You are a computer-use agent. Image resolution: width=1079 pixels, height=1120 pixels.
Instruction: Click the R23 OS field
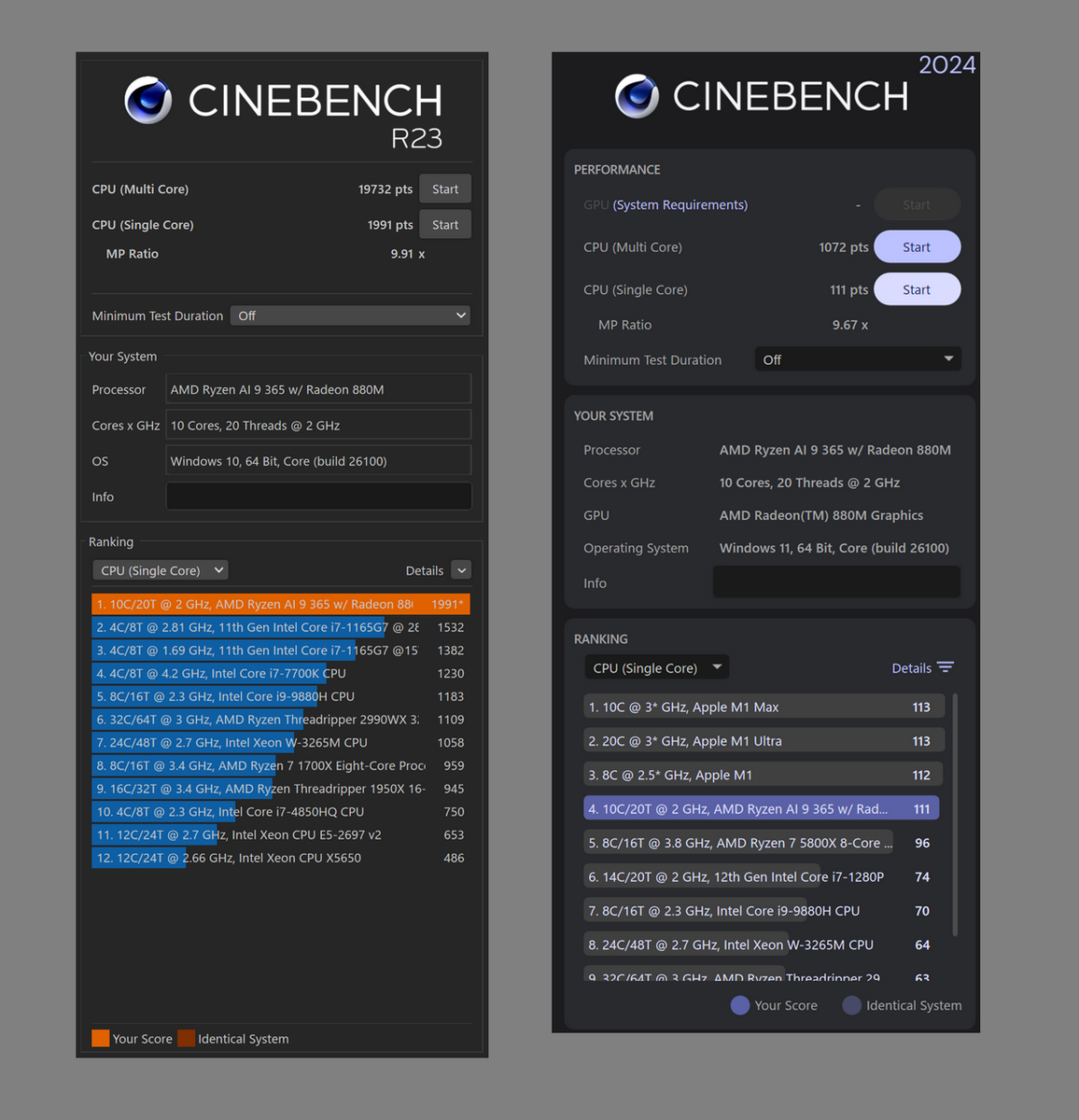pyautogui.click(x=318, y=461)
